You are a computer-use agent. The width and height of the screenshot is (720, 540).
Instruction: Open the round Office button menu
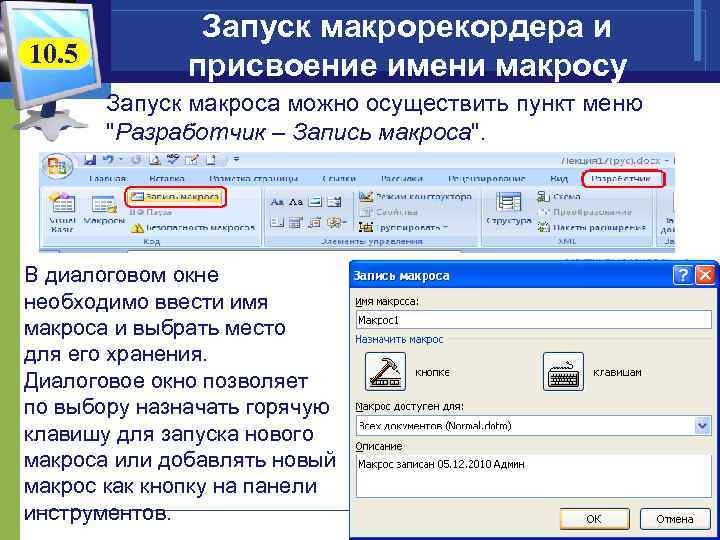[x=57, y=166]
